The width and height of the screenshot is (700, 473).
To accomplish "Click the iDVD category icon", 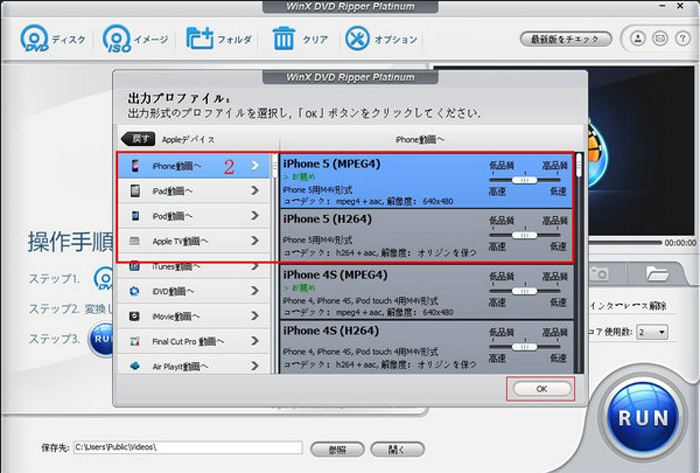I will (134, 291).
